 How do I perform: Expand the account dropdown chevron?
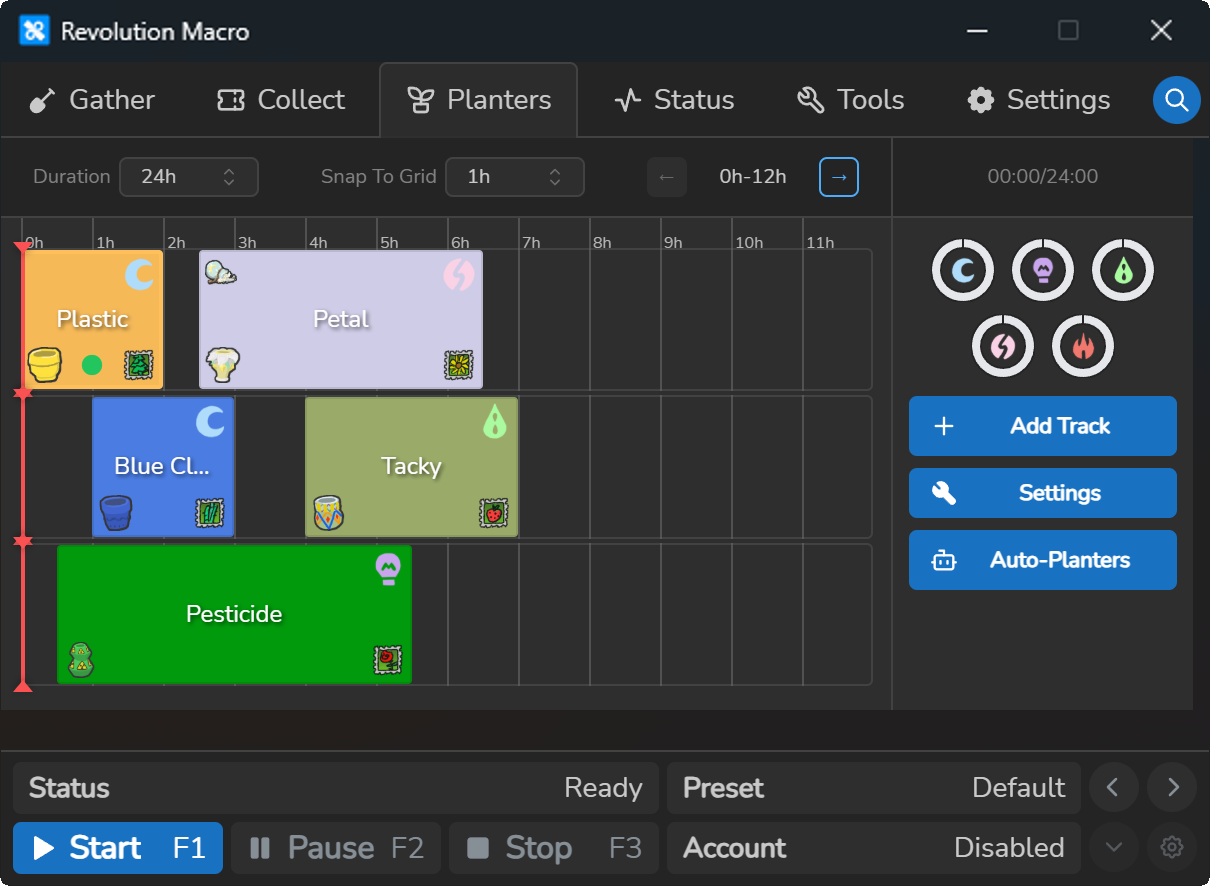point(1113,848)
